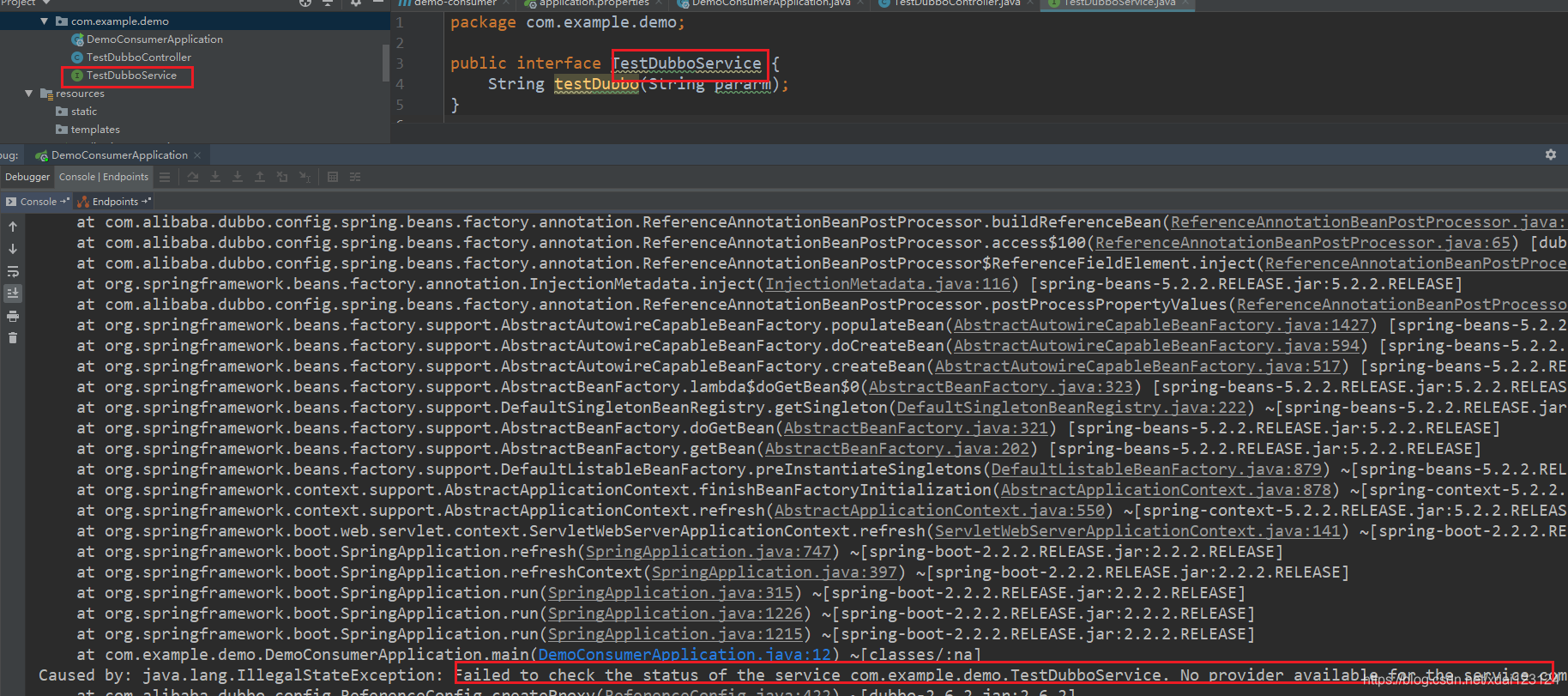
Task: Click the console down-arrow stack trace icon
Action: [13, 249]
